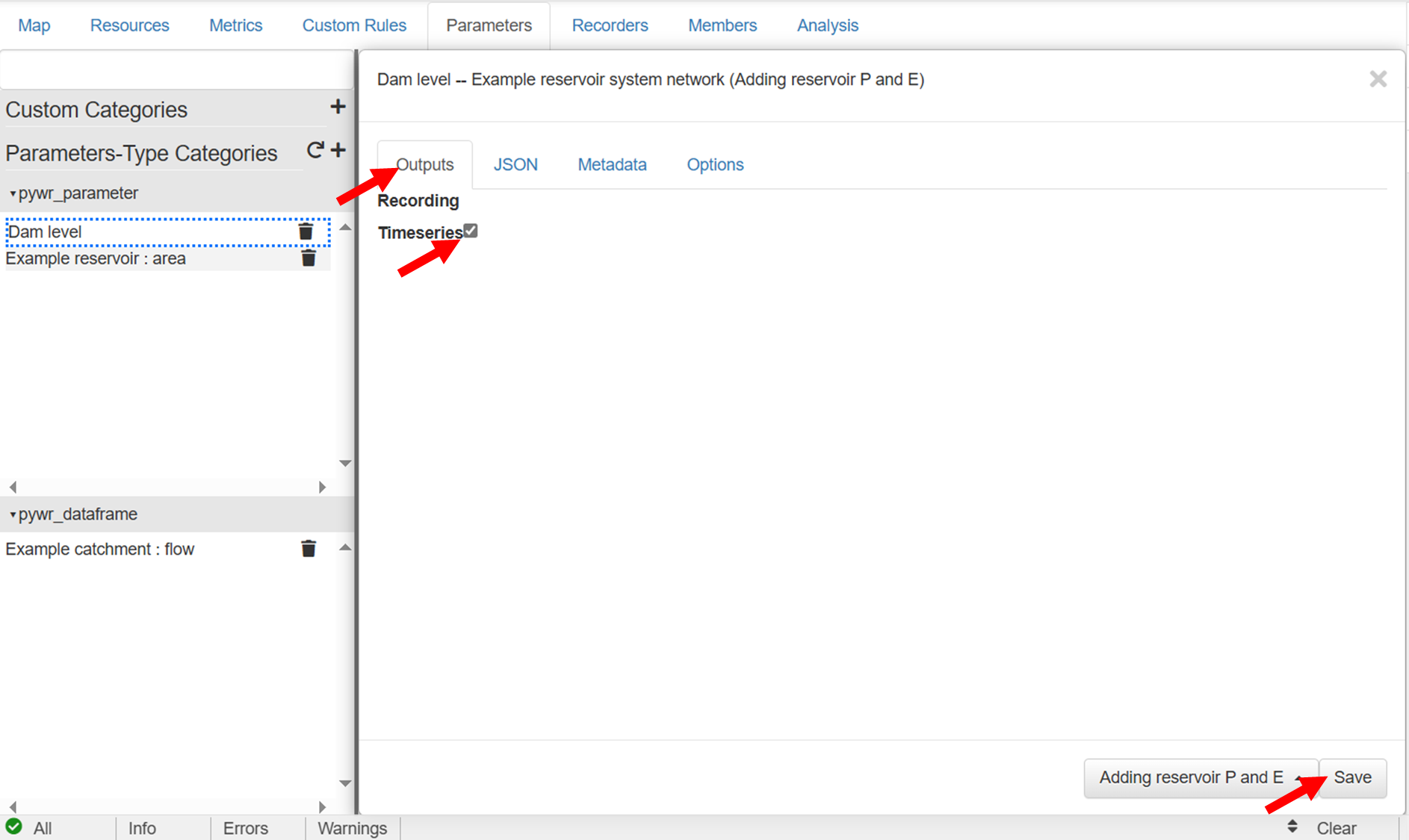Screen dimensions: 1409x840
Task: Toggle the Timeseries recording checkbox
Action: click(x=471, y=231)
